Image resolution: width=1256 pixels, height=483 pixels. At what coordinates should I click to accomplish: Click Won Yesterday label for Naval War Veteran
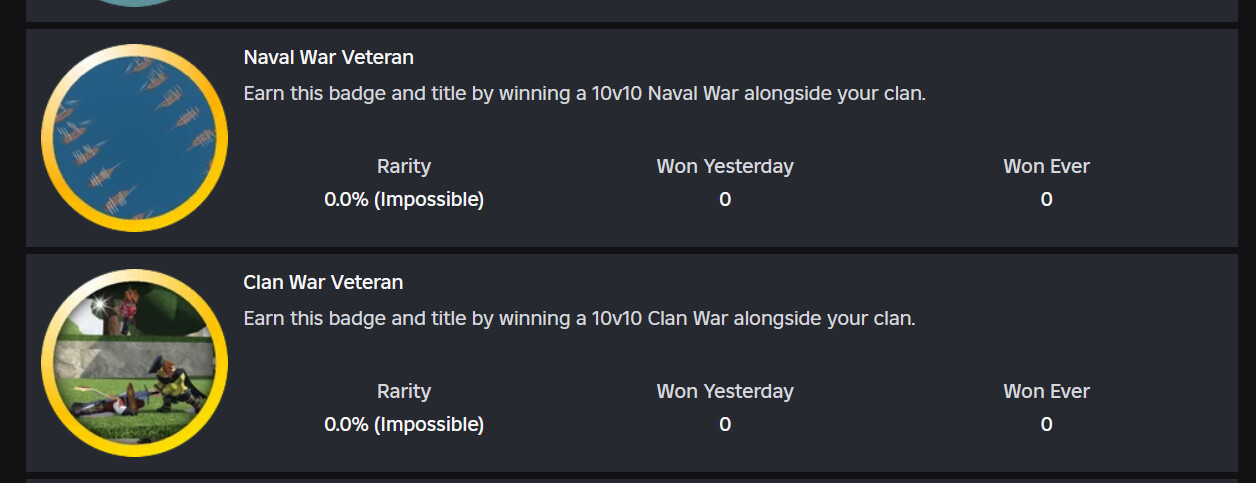(x=725, y=166)
